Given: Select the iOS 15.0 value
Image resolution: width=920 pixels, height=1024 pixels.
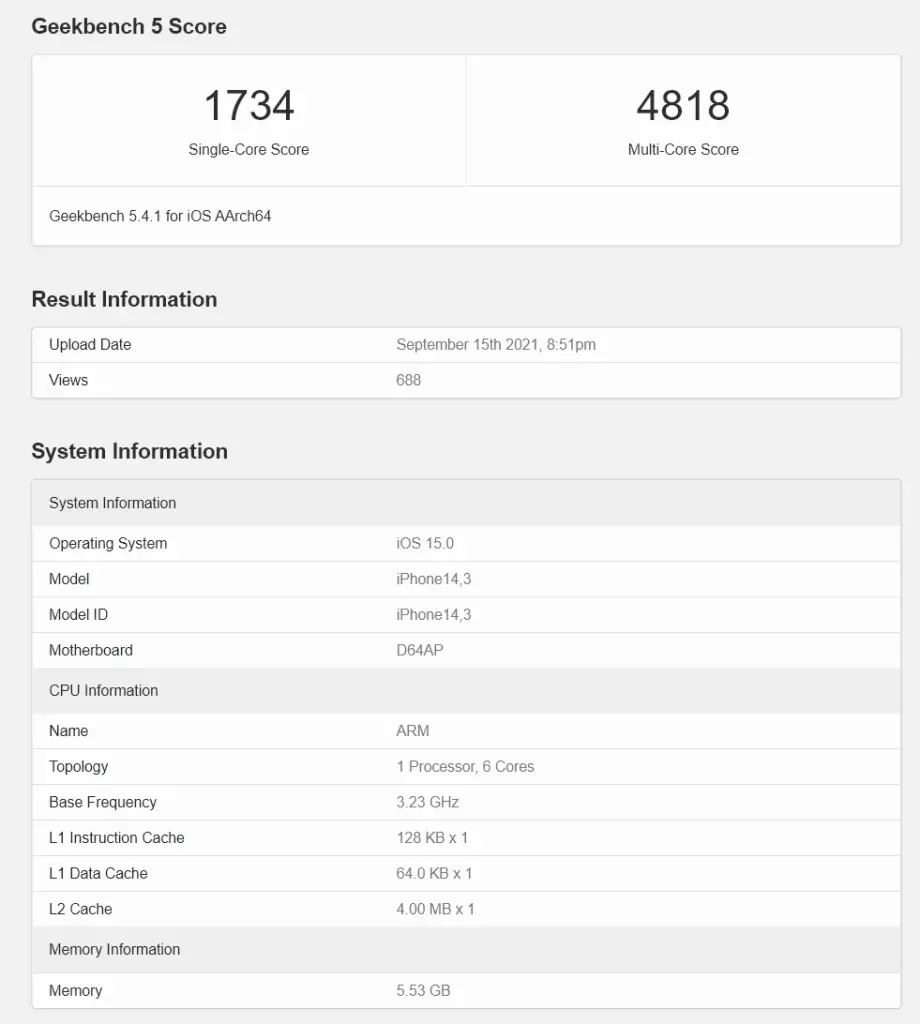Looking at the screenshot, I should tap(424, 543).
